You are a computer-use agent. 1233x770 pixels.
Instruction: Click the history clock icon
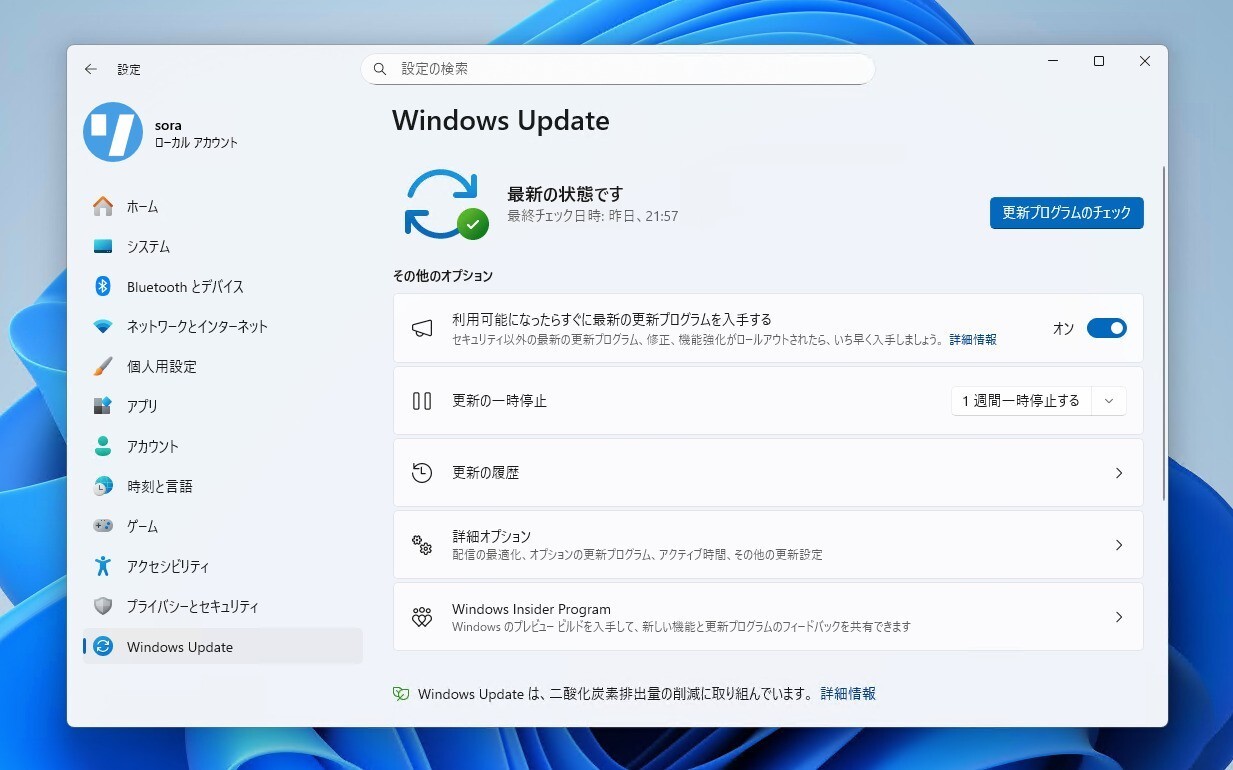pyautogui.click(x=422, y=473)
